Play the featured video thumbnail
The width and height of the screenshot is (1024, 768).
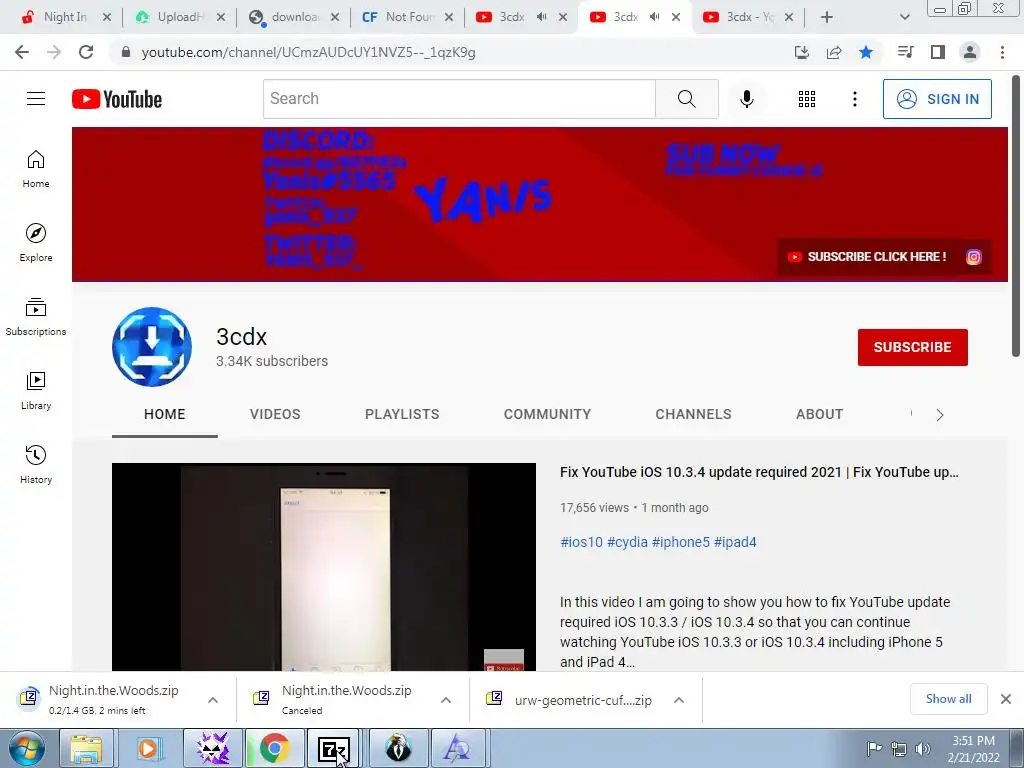323,567
